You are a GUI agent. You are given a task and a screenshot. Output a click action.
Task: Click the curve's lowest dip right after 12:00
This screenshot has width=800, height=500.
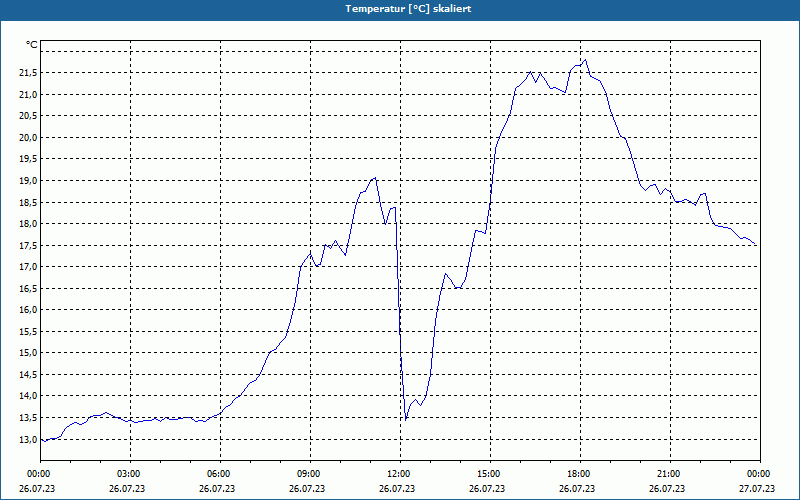(x=405, y=420)
